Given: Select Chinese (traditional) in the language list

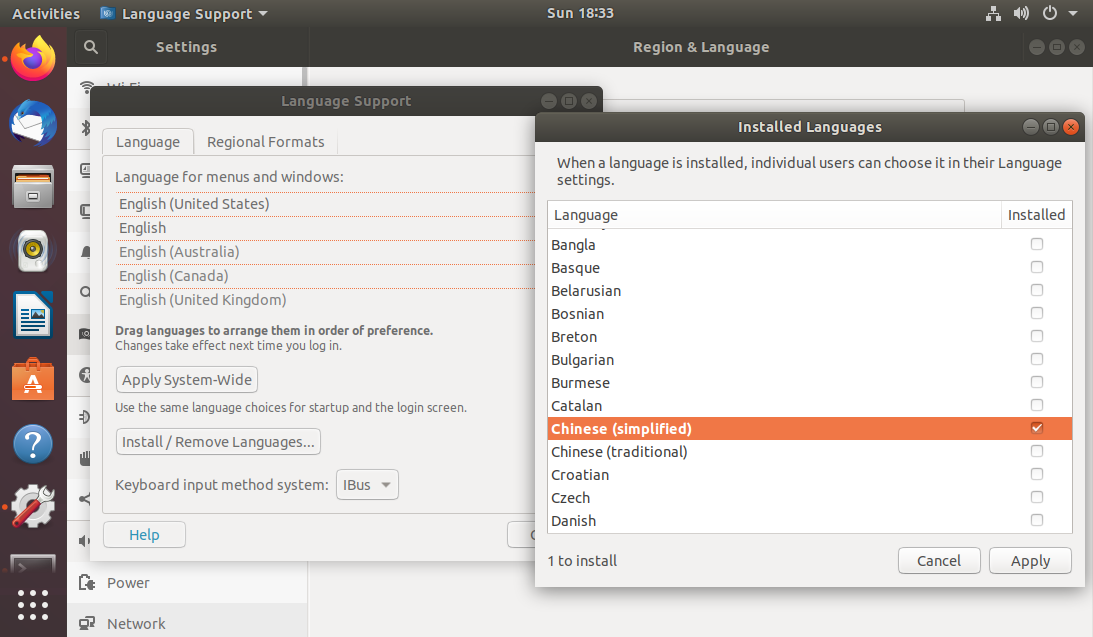Looking at the screenshot, I should (619, 452).
